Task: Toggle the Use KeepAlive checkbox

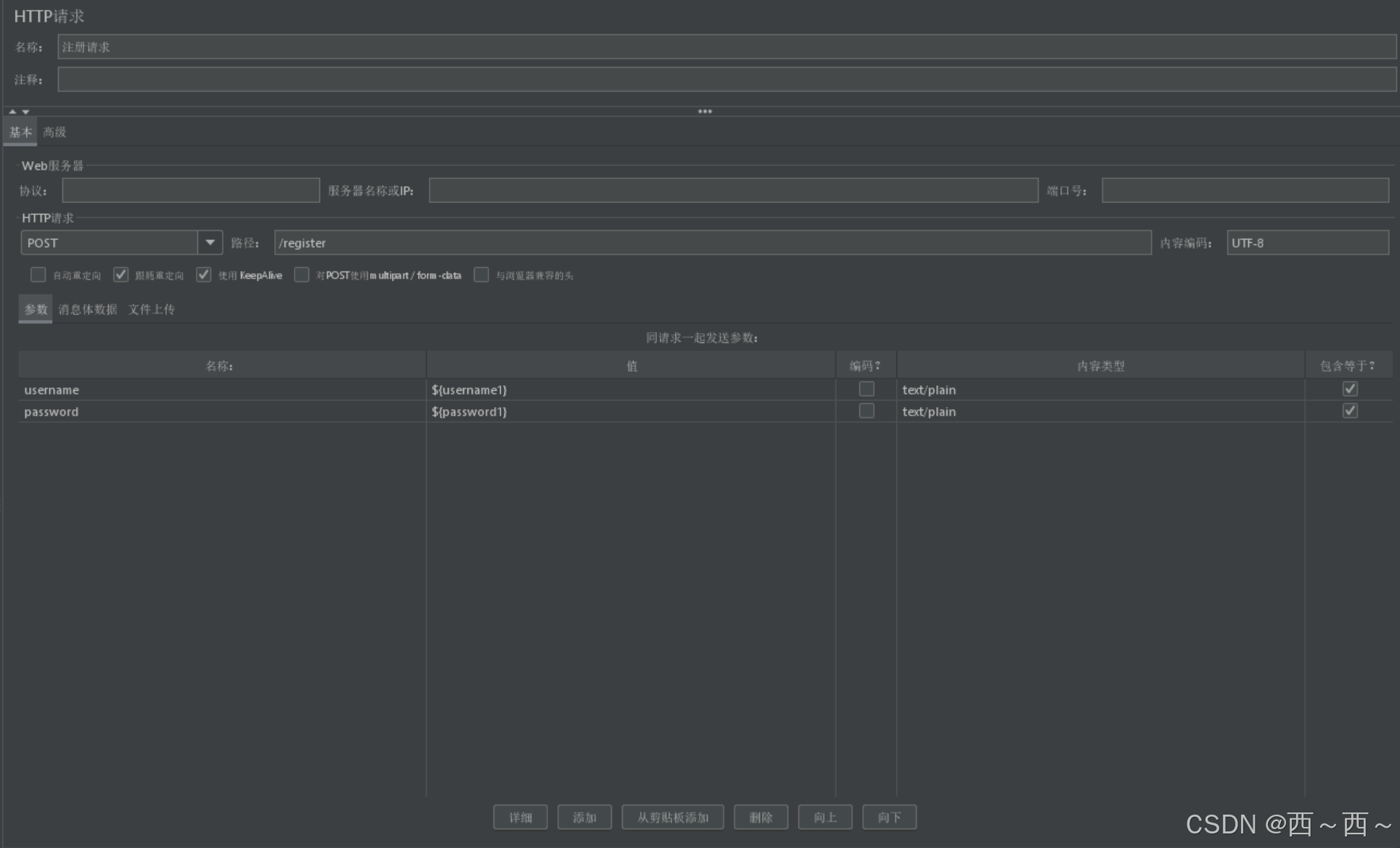Action: click(204, 275)
